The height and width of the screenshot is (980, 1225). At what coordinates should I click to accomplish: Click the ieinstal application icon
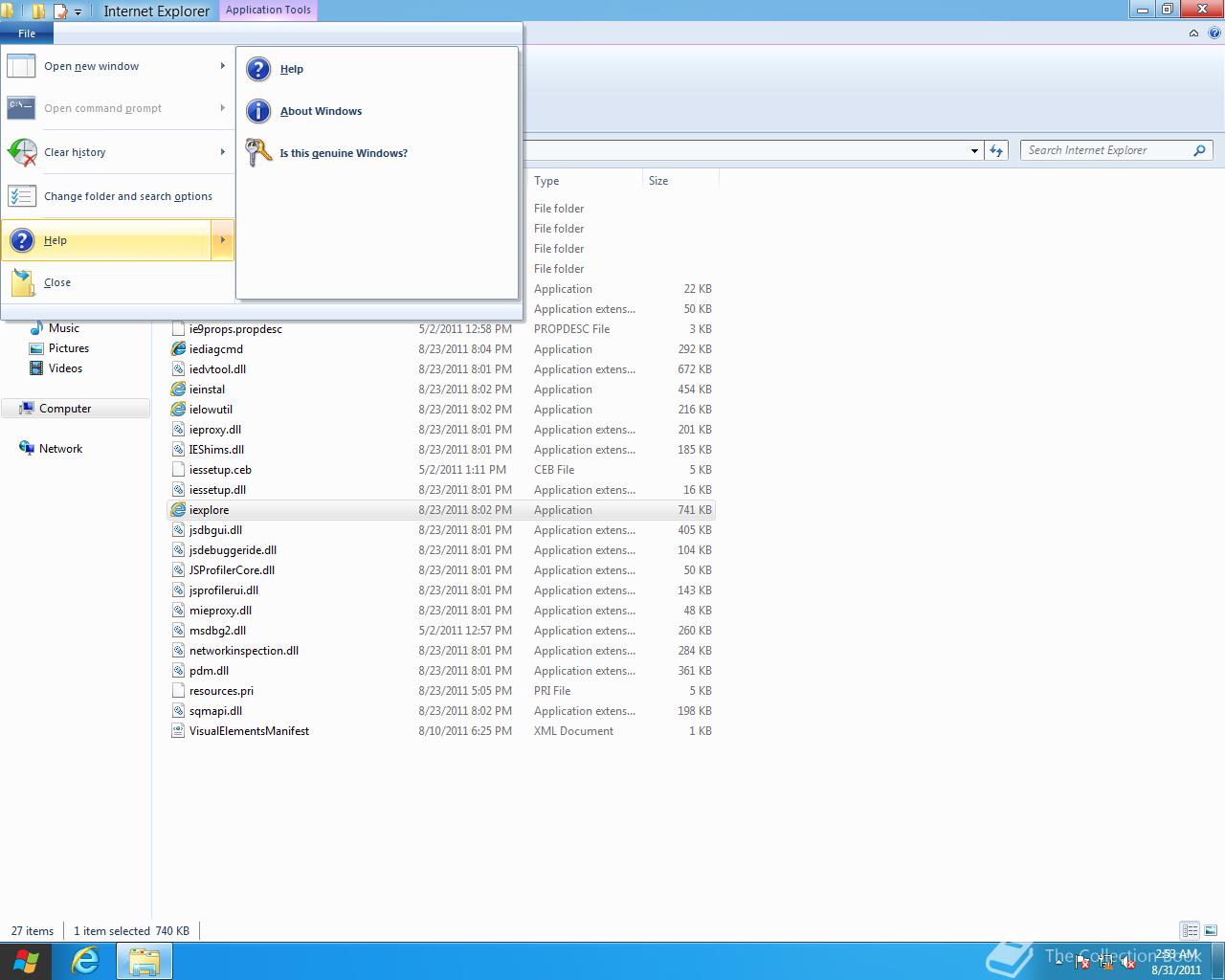click(x=178, y=390)
